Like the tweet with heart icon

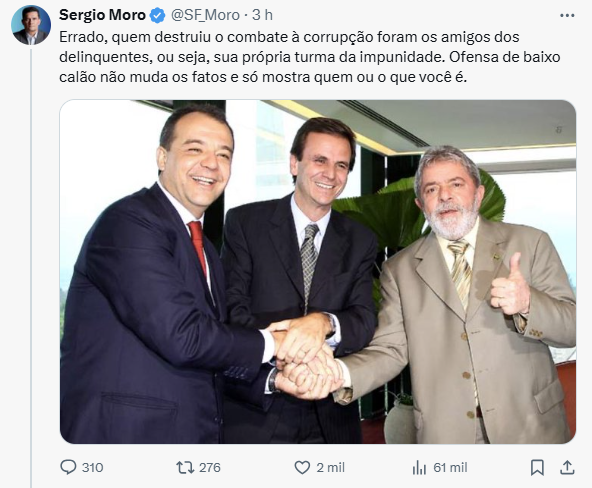(x=302, y=467)
